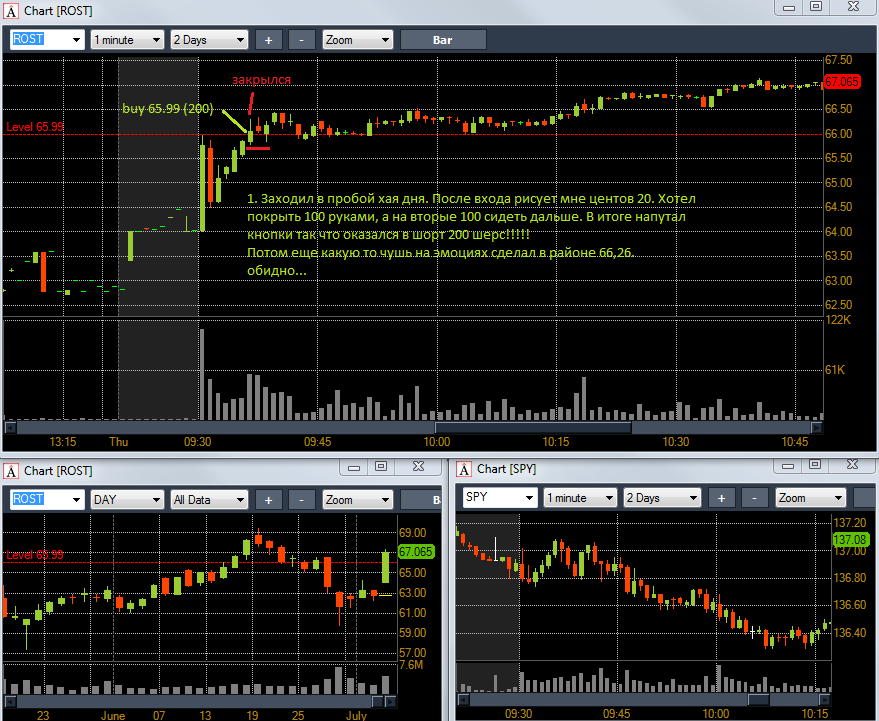
Task: Click the left scroll arrow of the SPY chart scrollbar
Action: click(464, 700)
